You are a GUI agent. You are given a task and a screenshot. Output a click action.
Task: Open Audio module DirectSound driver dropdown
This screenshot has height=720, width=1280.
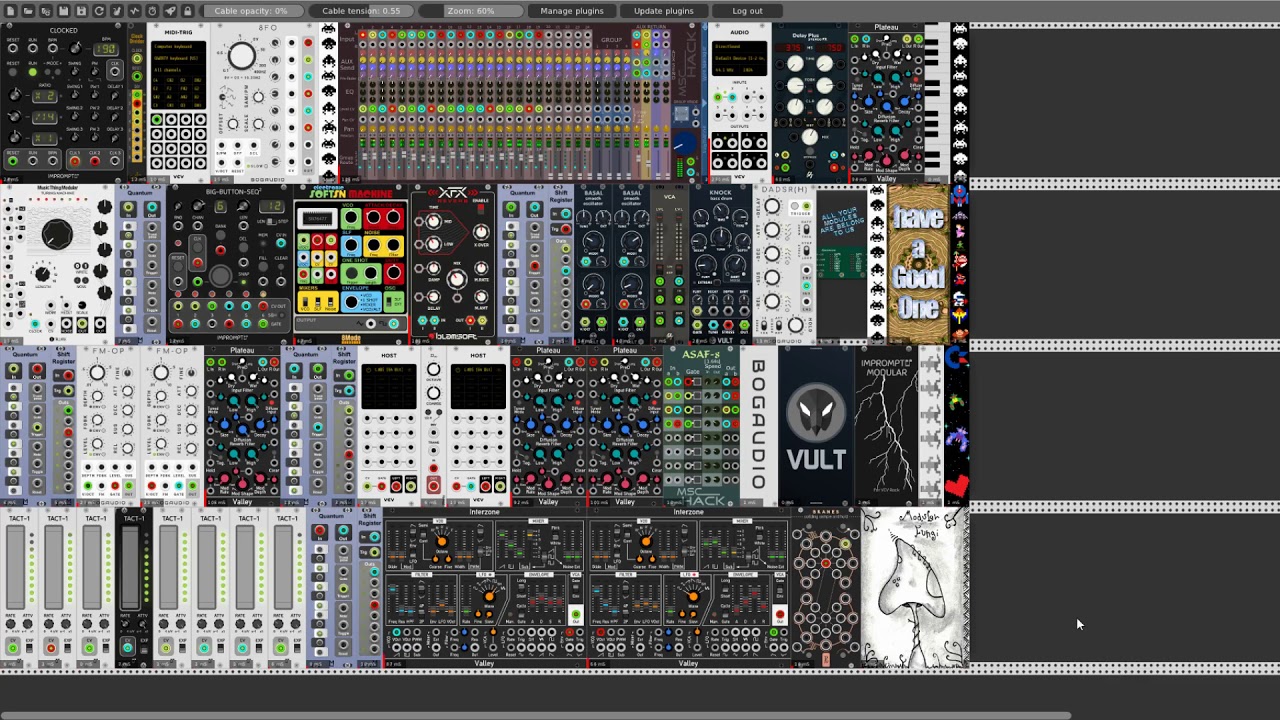click(739, 46)
